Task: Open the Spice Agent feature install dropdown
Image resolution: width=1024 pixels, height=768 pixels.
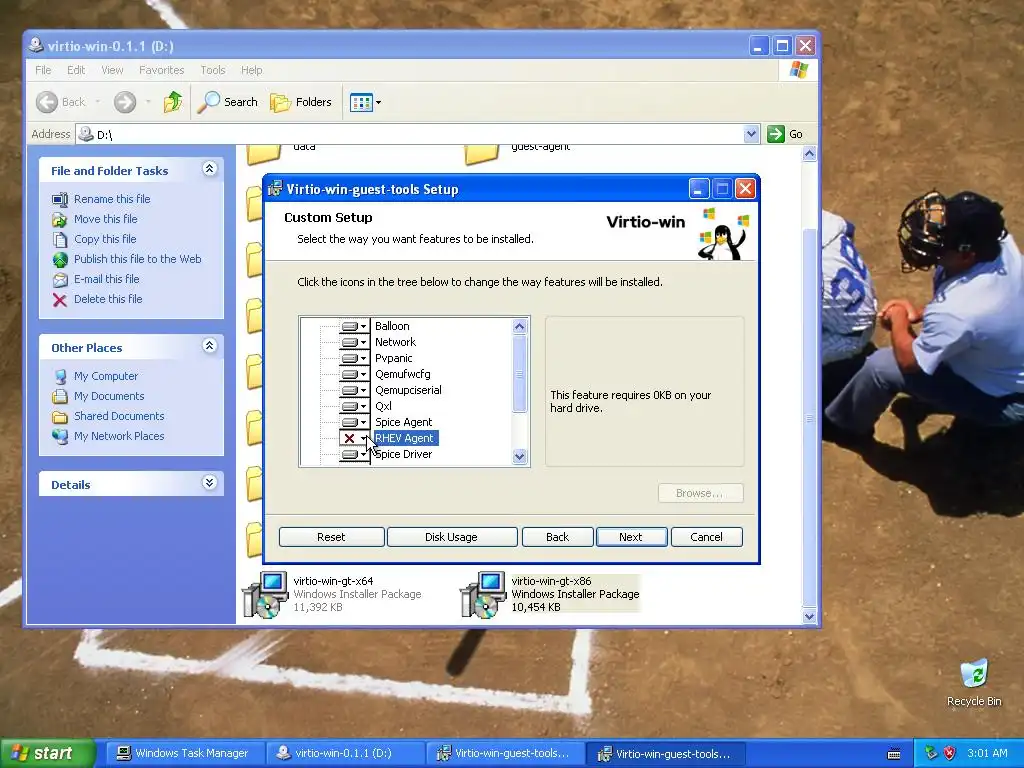Action: [x=354, y=422]
